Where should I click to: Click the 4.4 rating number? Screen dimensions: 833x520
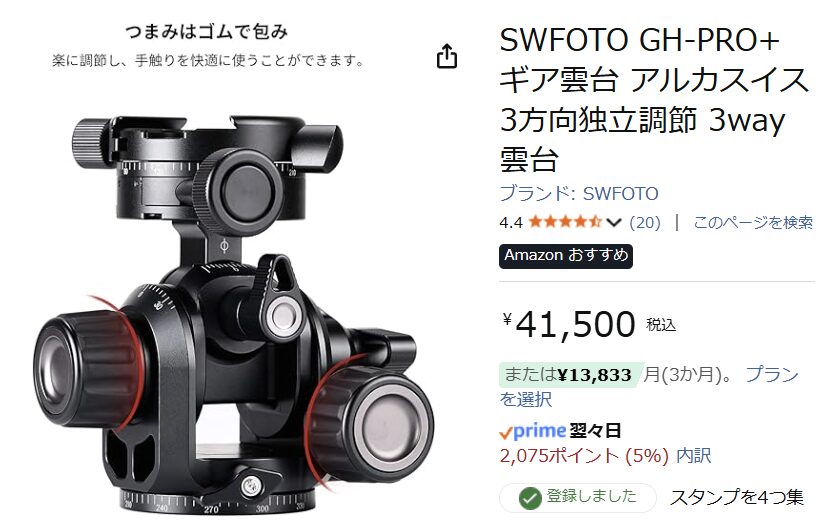click(511, 222)
